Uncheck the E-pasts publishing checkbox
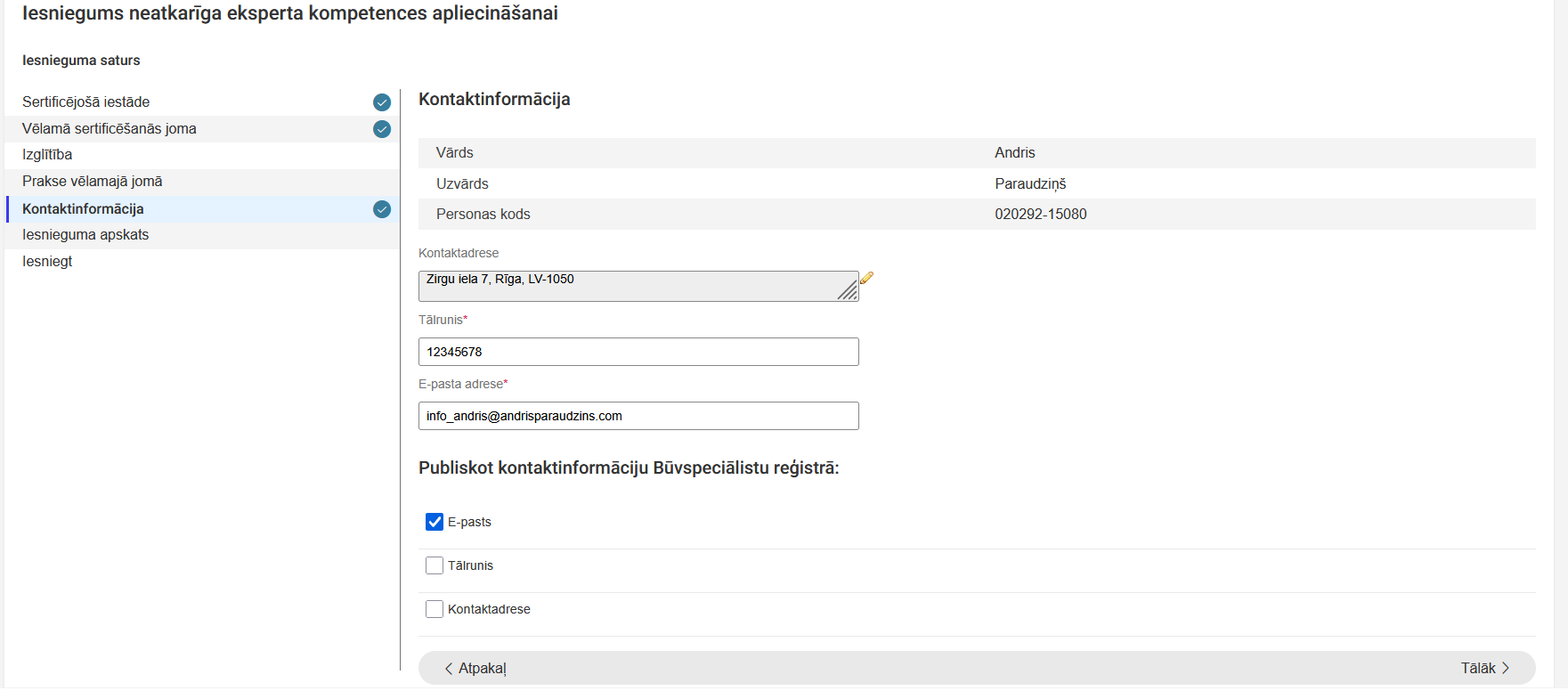Viewport: 1568px width, 691px height. coord(435,522)
